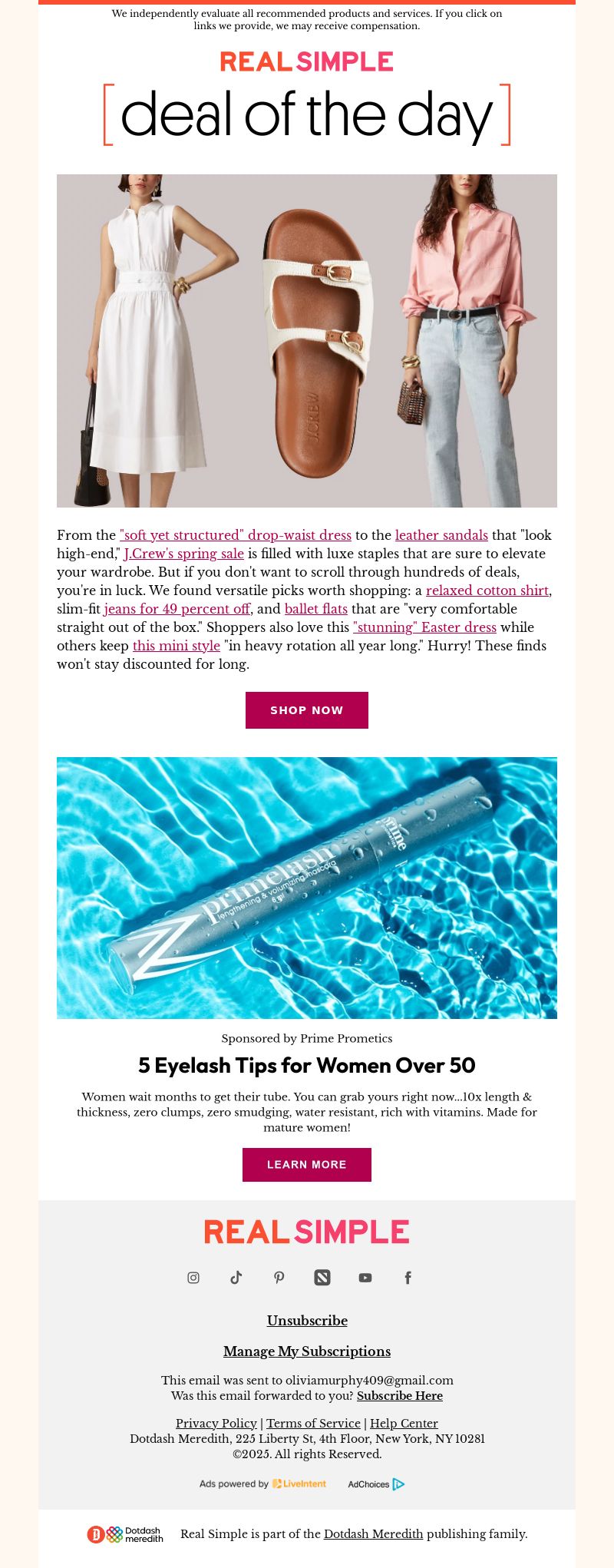Click the AdChoices triangle icon

click(398, 1484)
